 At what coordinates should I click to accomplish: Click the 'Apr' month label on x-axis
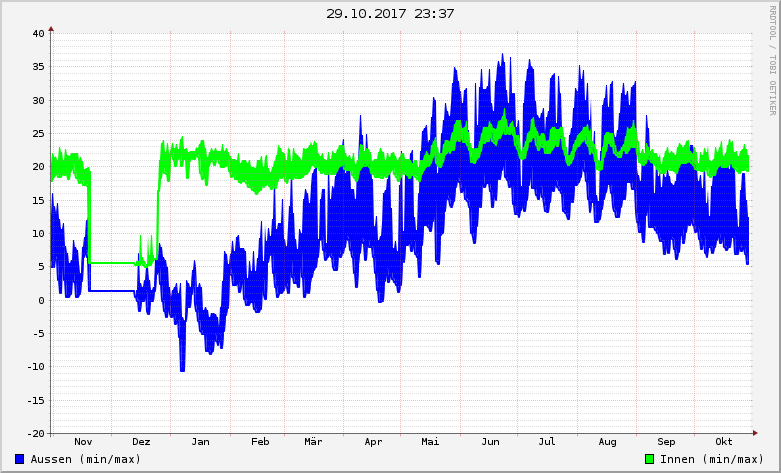coord(373,442)
